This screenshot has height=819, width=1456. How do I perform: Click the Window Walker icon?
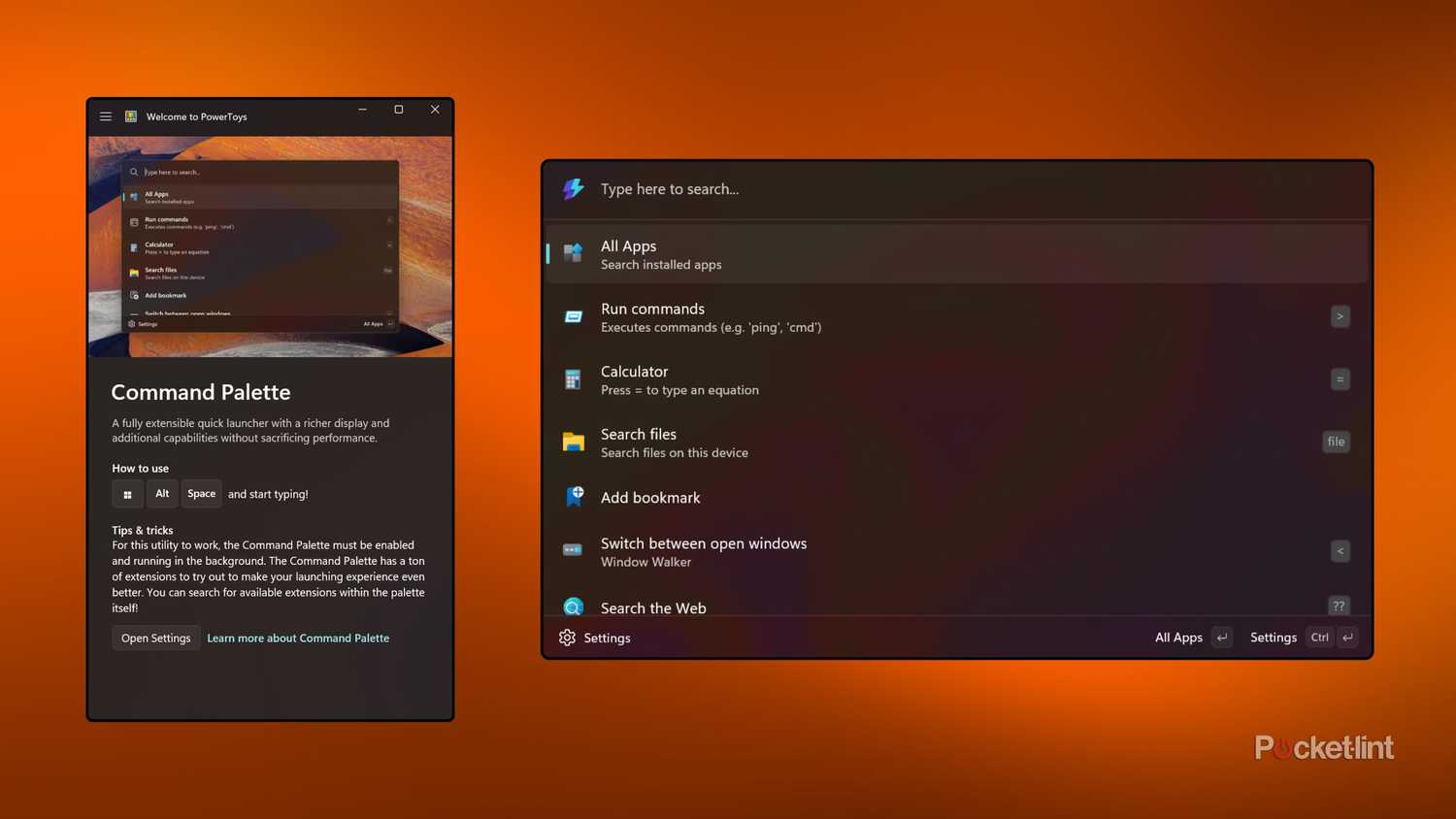574,550
